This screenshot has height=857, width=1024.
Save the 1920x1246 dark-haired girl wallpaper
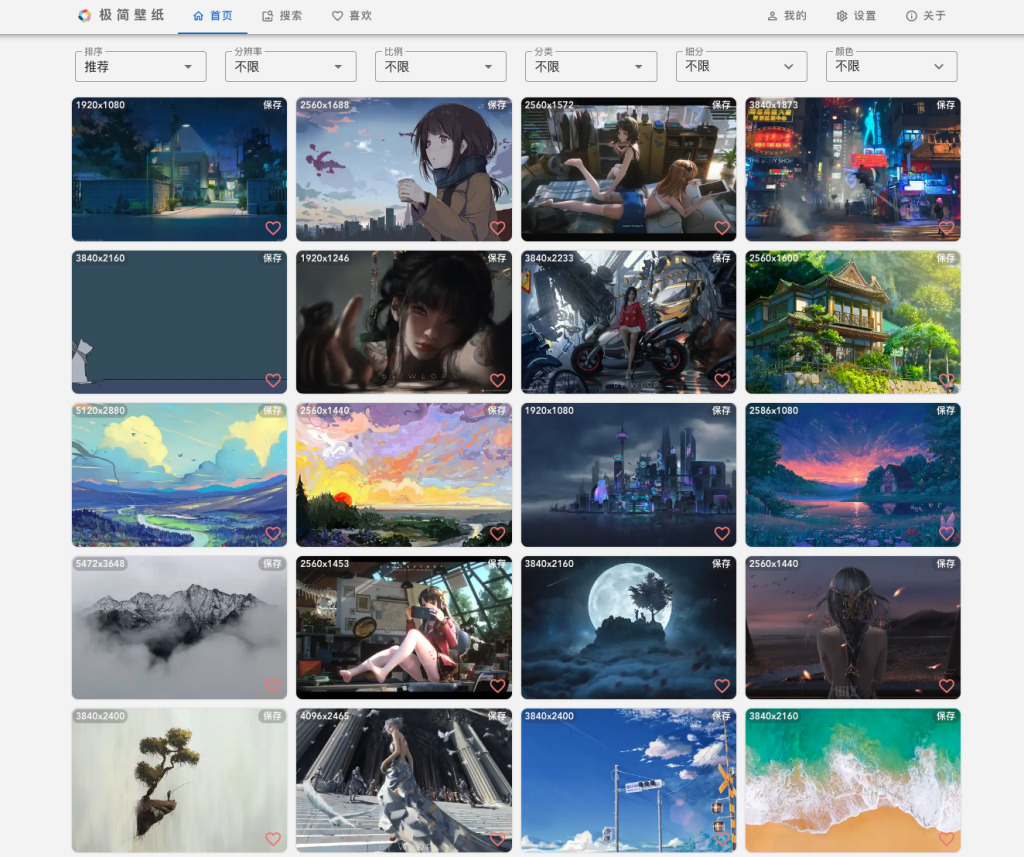pos(497,258)
